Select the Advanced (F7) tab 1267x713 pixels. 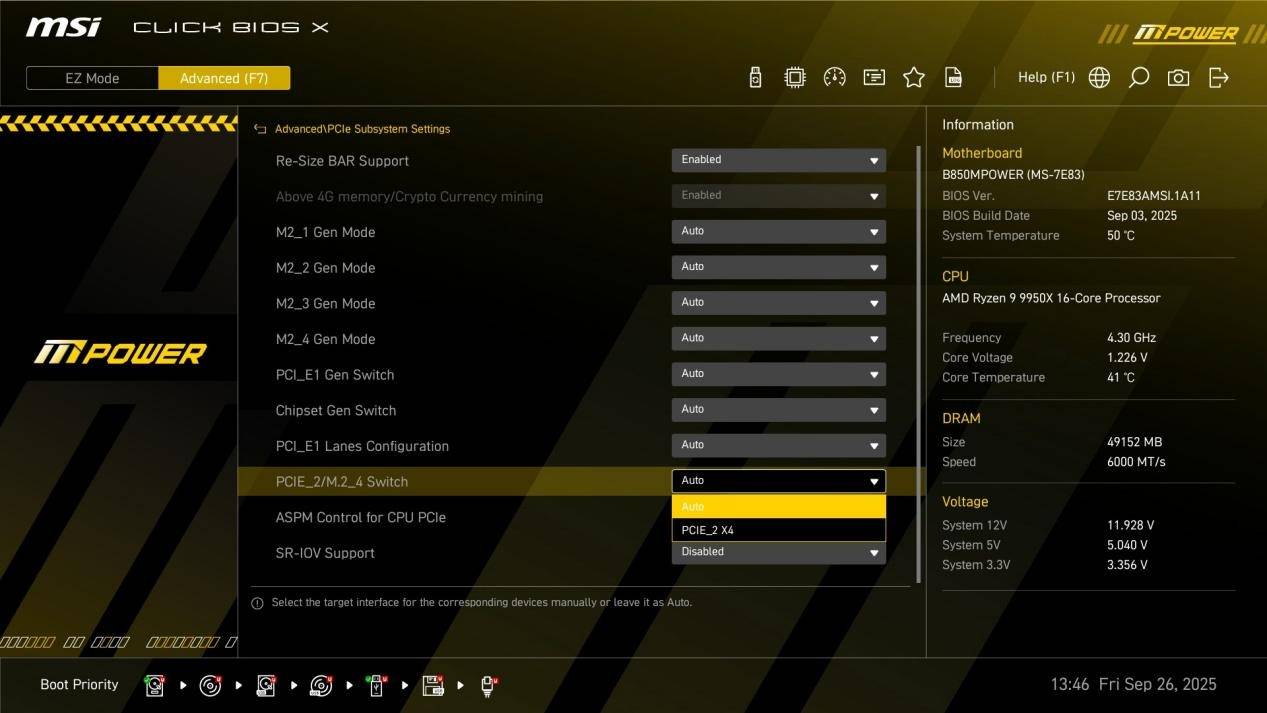click(224, 78)
